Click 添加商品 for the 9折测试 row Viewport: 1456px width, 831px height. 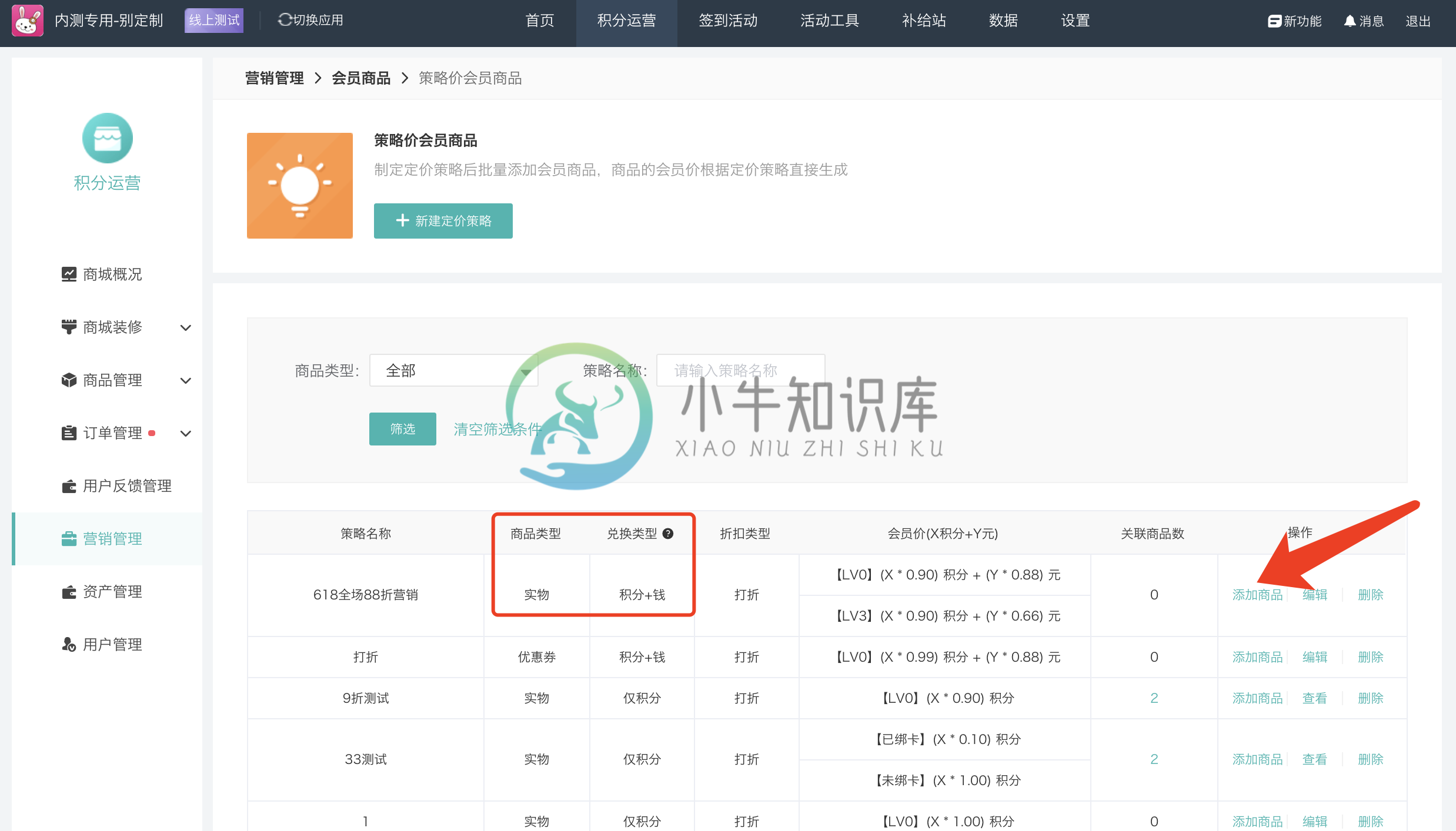1257,698
